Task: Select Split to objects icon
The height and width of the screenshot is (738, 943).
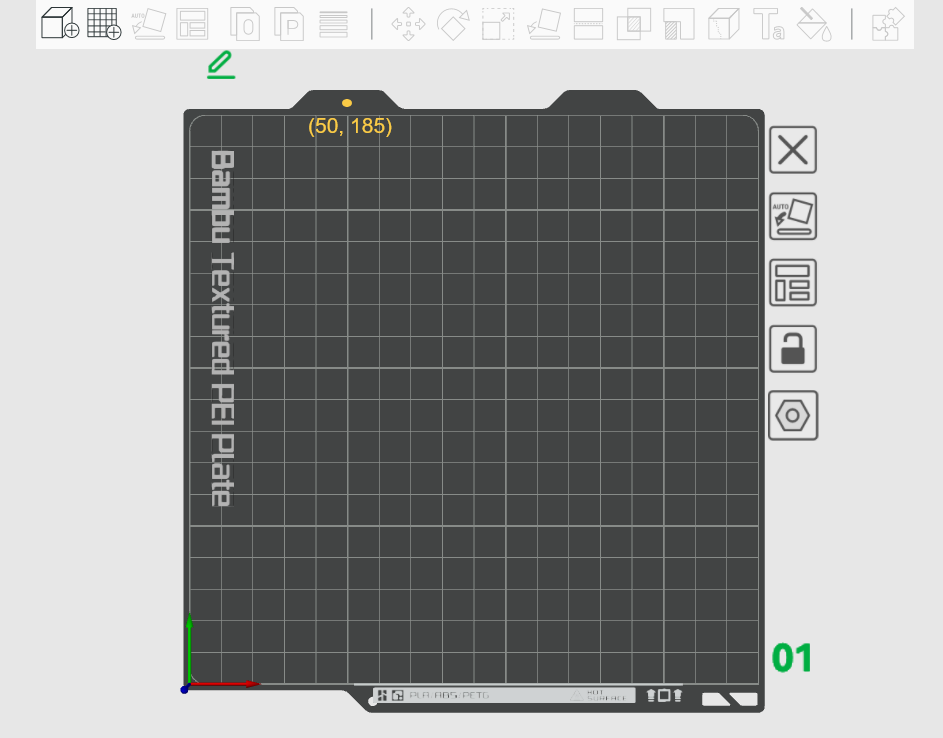Action: [245, 23]
